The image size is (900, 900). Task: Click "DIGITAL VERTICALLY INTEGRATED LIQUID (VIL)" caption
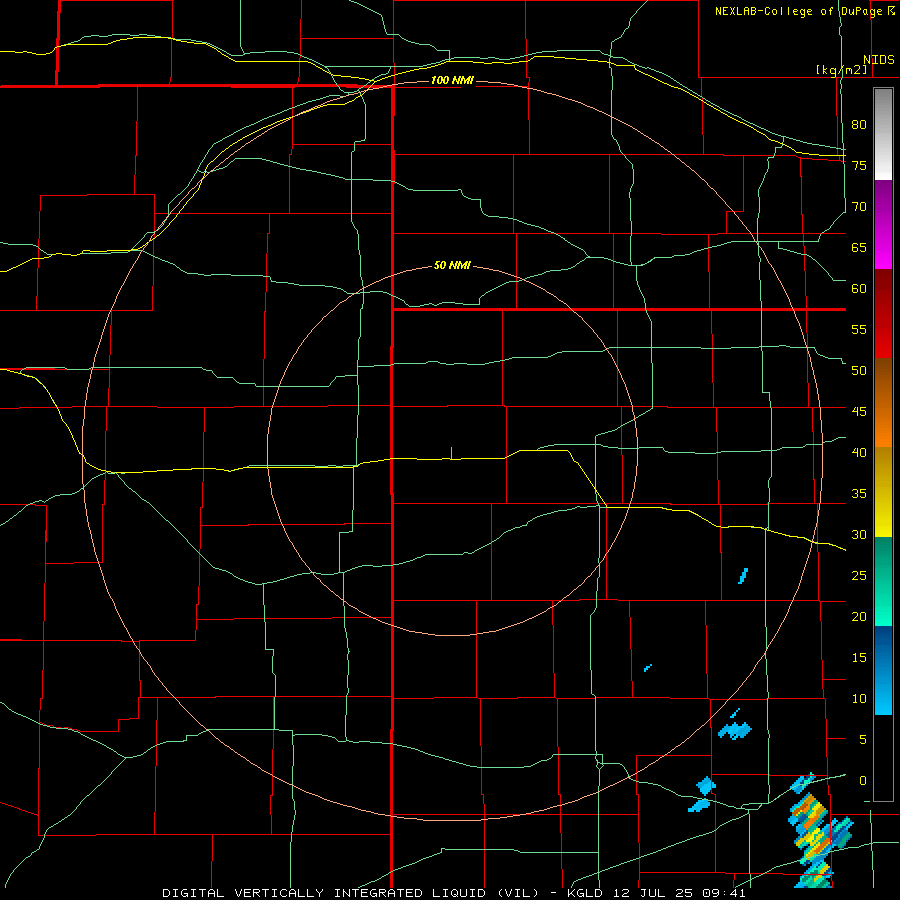coord(350,893)
